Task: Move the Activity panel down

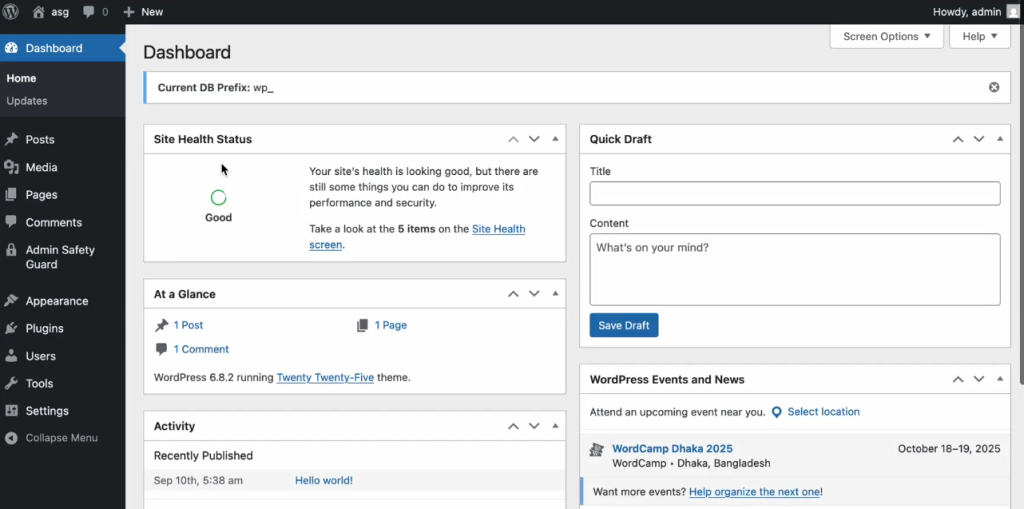Action: pyautogui.click(x=534, y=427)
